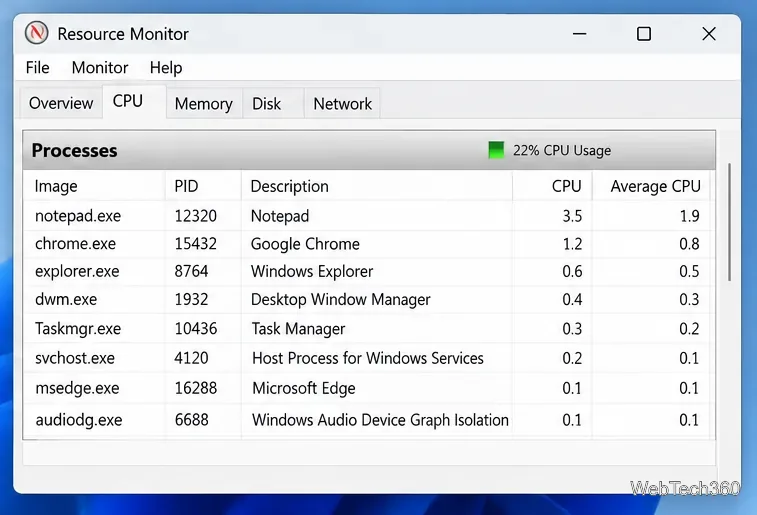Click the 0.4 CPU value for dwm.exe
757x515 pixels.
click(x=572, y=299)
